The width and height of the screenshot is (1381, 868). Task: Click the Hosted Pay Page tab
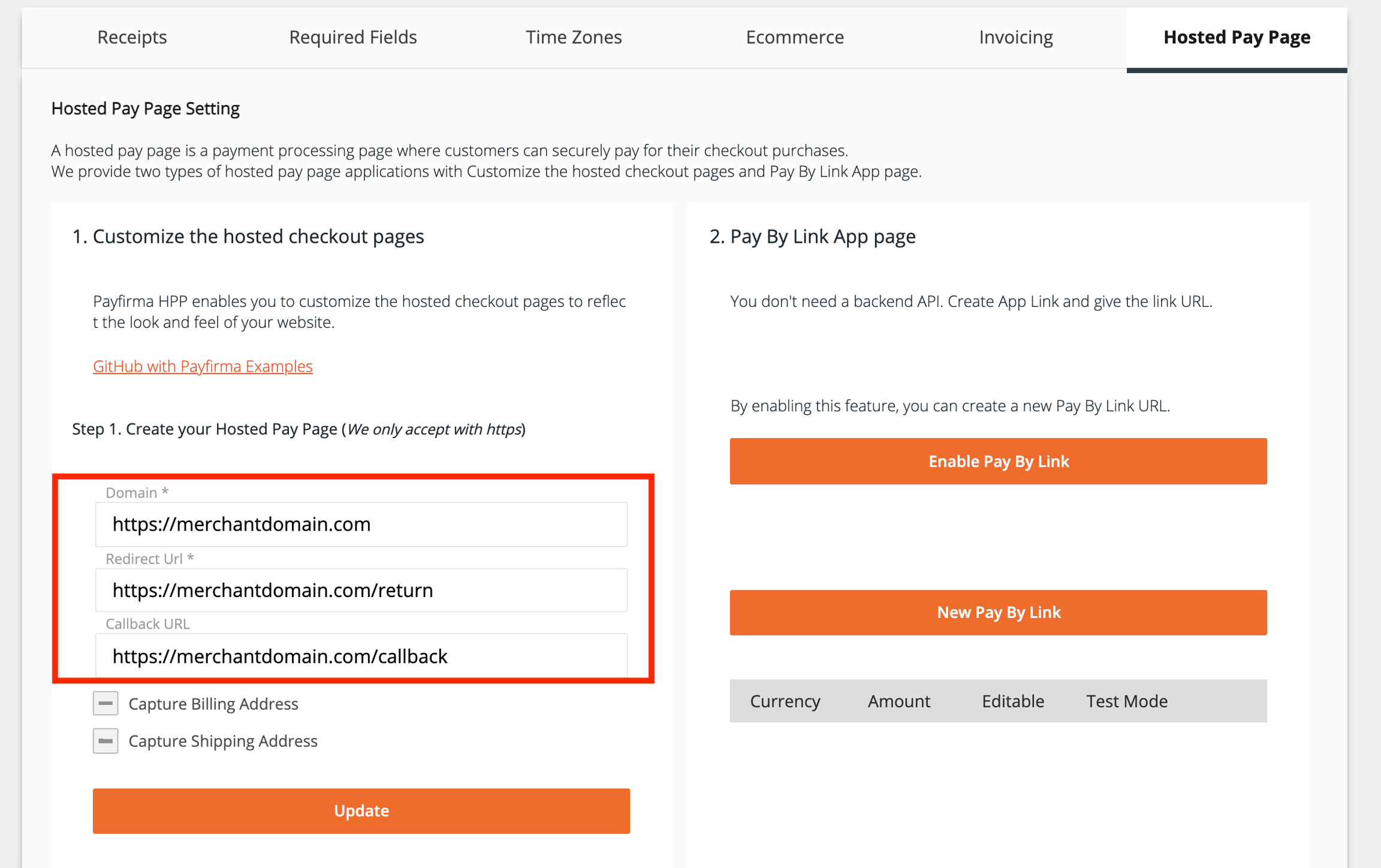(1237, 37)
